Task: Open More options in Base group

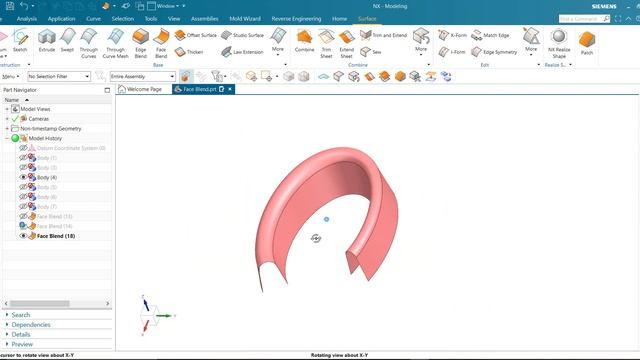Action: point(278,41)
